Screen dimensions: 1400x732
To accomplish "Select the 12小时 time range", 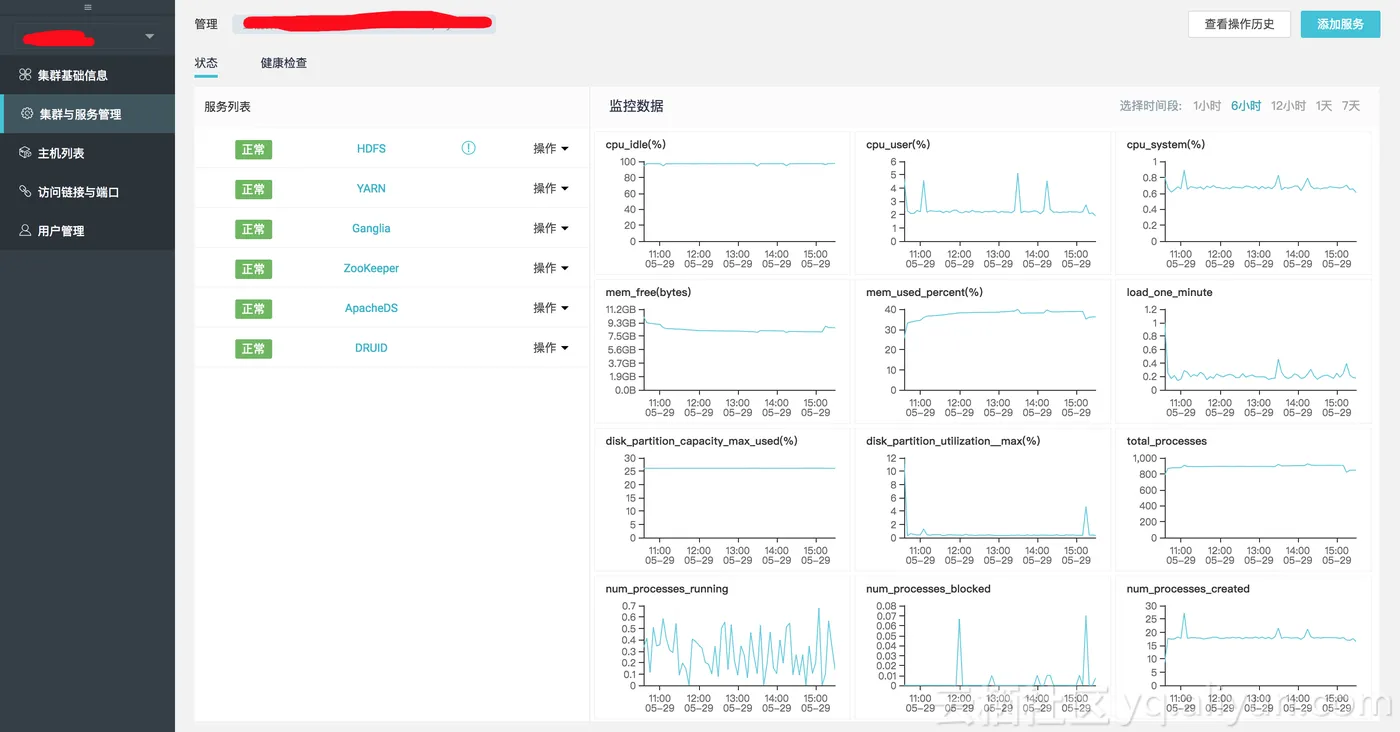I will pos(1288,106).
